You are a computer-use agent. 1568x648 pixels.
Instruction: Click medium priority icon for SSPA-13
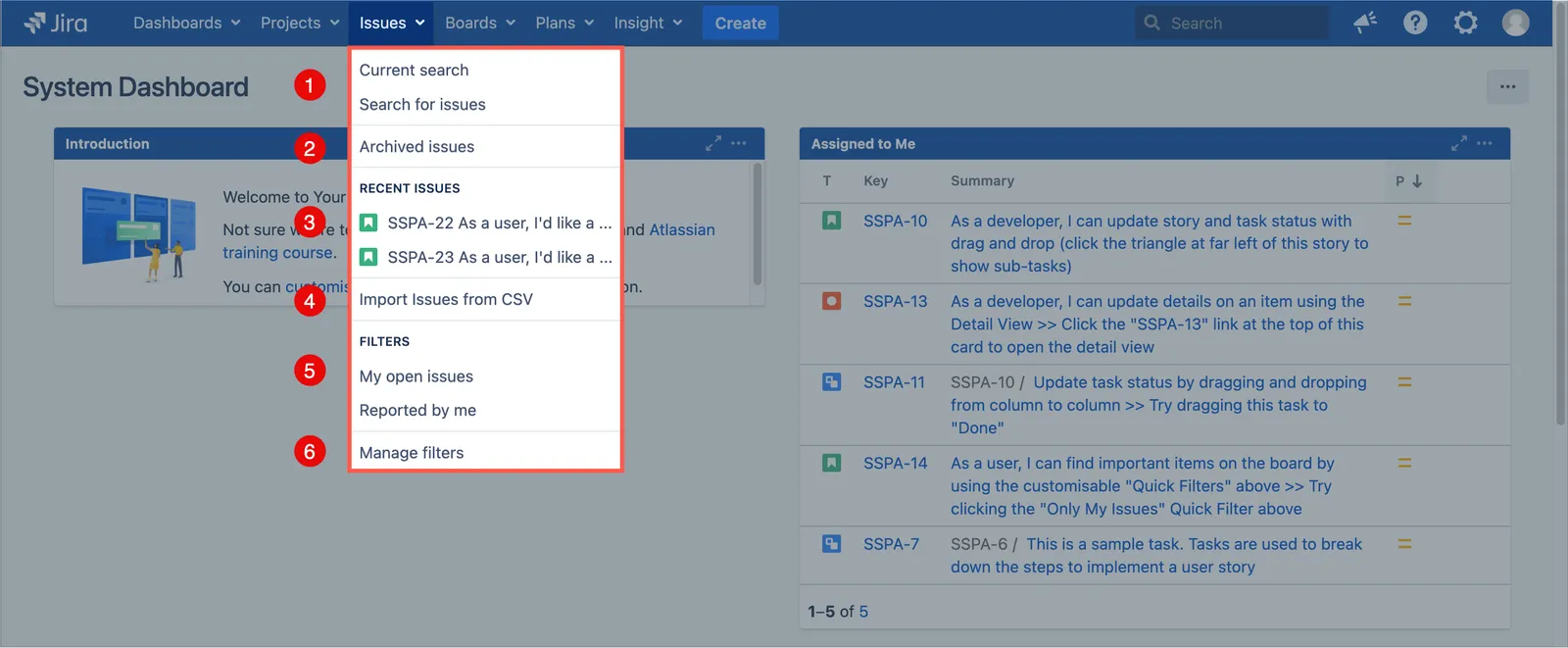click(x=1404, y=301)
